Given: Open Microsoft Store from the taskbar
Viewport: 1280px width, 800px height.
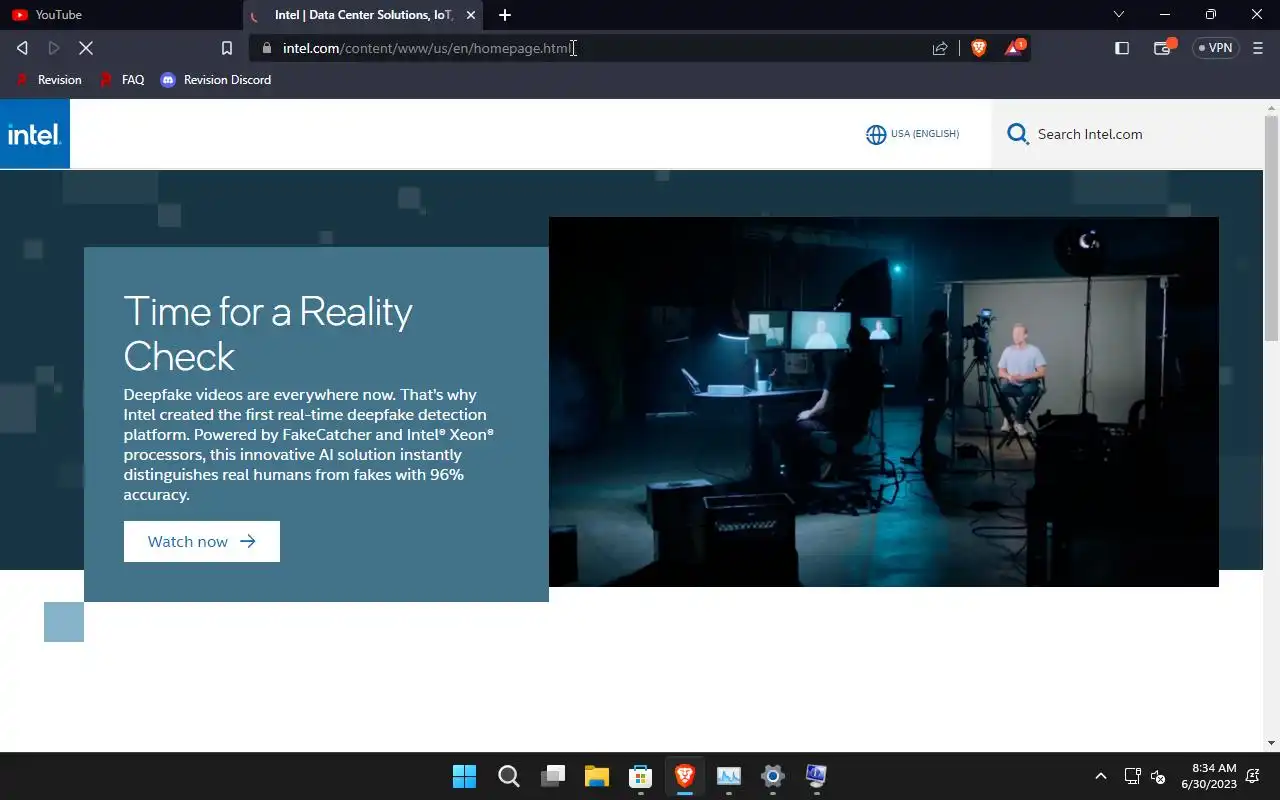Looking at the screenshot, I should [641, 776].
